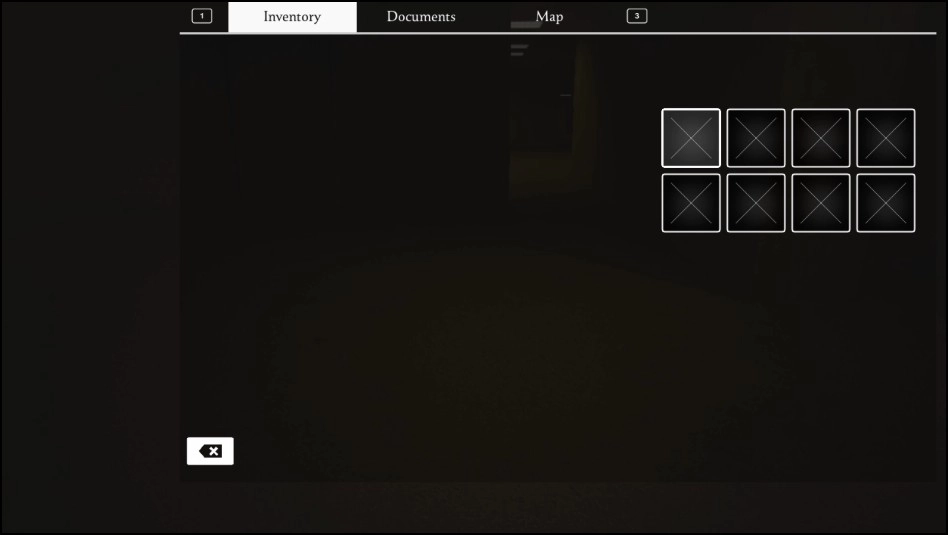The width and height of the screenshot is (948, 535).
Task: Switch to the Documents tab
Action: tap(421, 17)
